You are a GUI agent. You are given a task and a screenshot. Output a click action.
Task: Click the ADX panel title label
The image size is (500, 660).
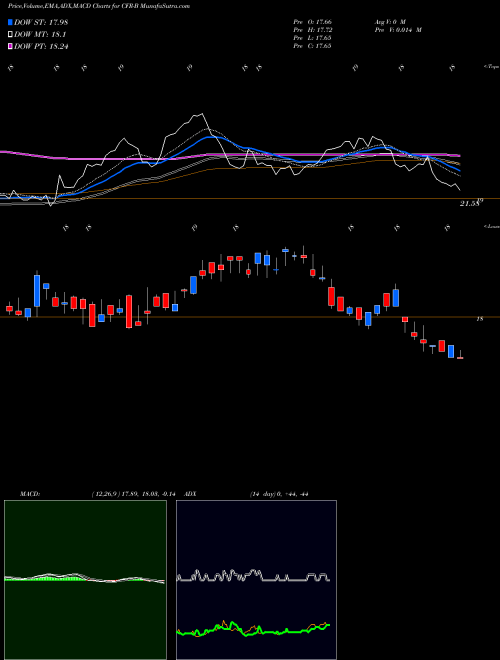191,494
